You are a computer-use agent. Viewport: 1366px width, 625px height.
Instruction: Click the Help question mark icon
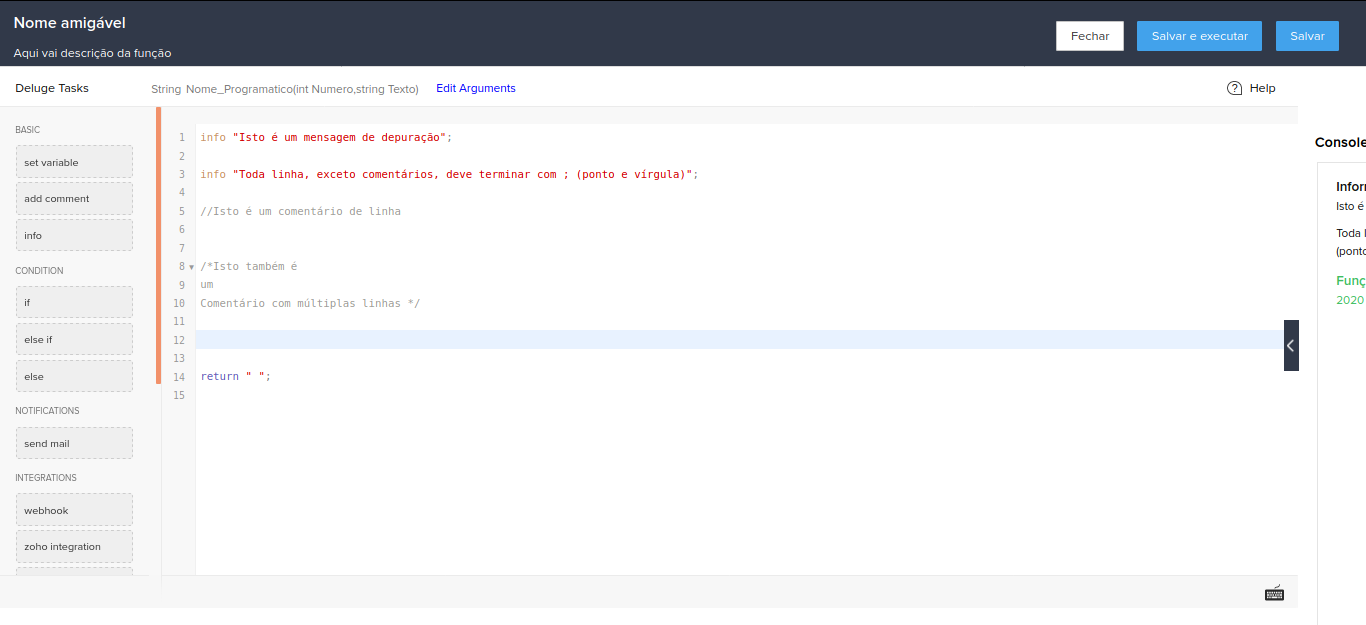point(1234,88)
